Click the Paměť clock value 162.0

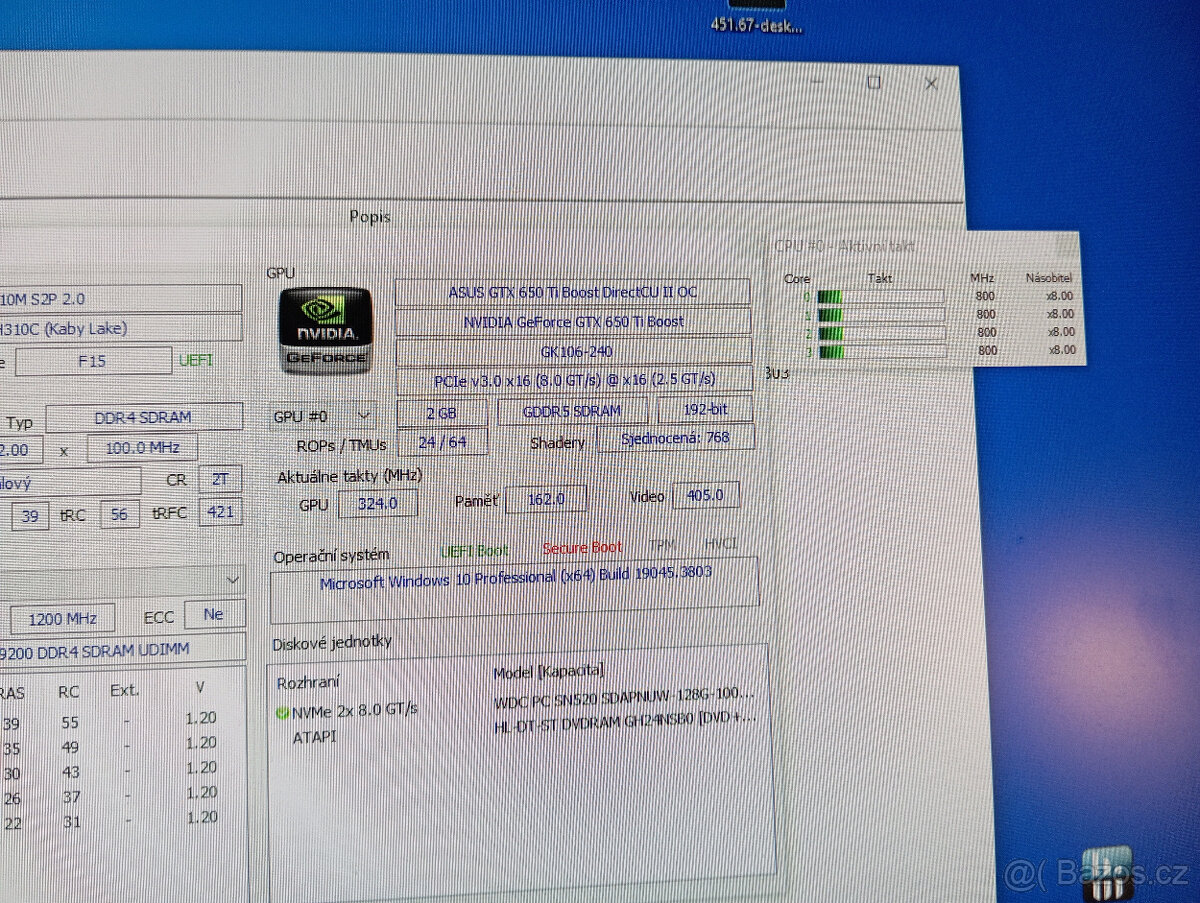coord(546,499)
